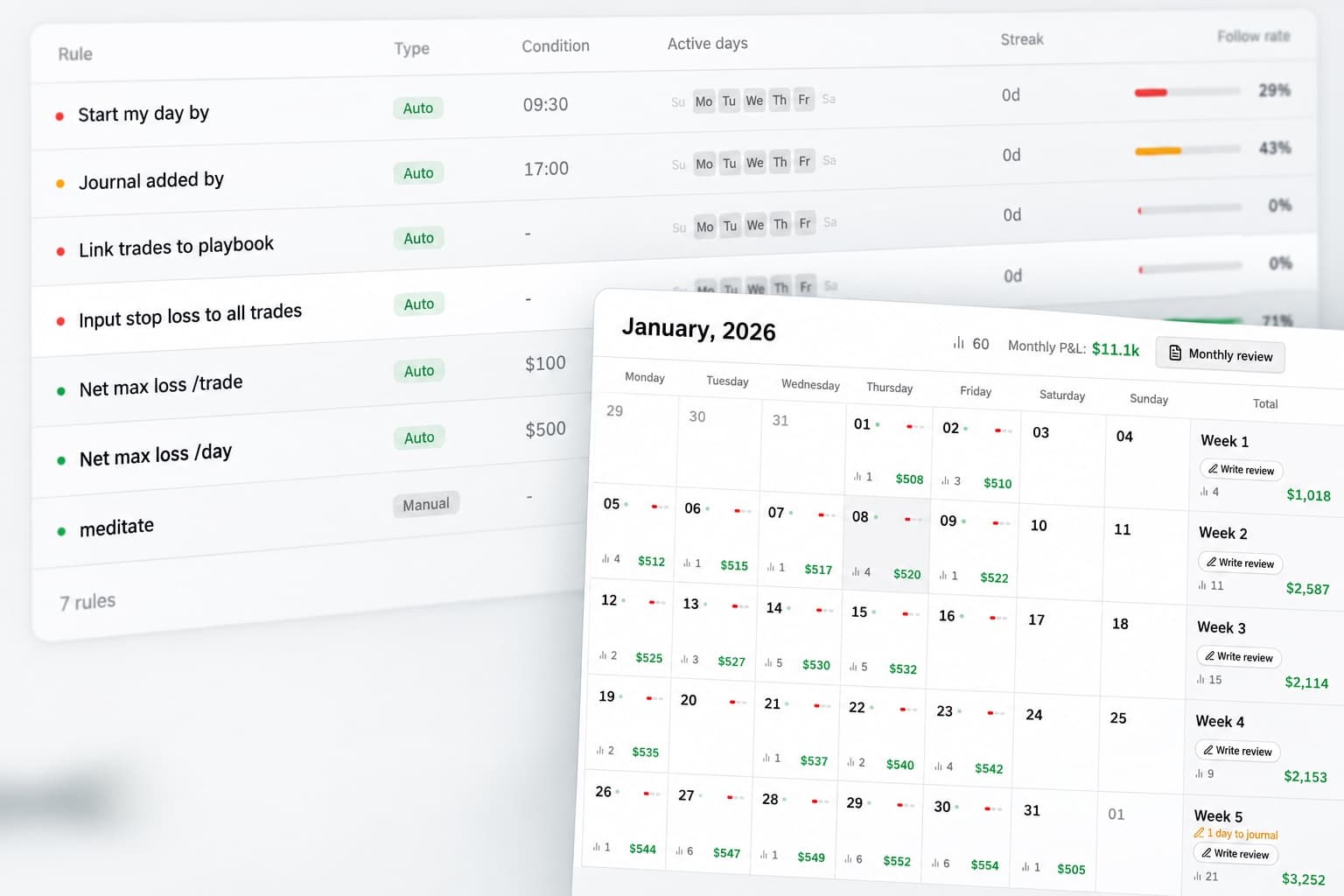Click the red status dot for Start my day by
The width and height of the screenshot is (1344, 896).
59,115
